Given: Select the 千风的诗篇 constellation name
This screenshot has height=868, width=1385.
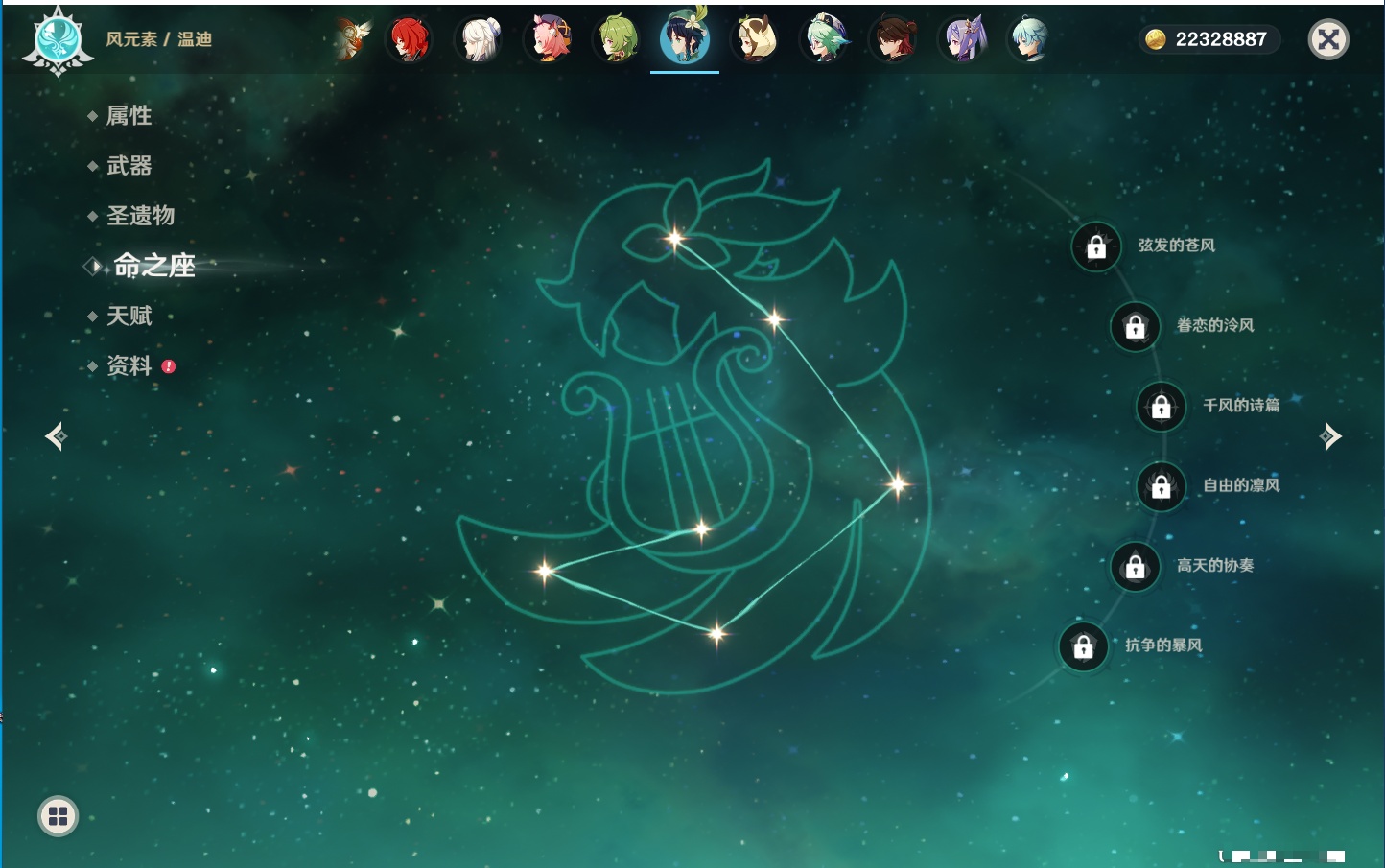Looking at the screenshot, I should pos(1241,405).
